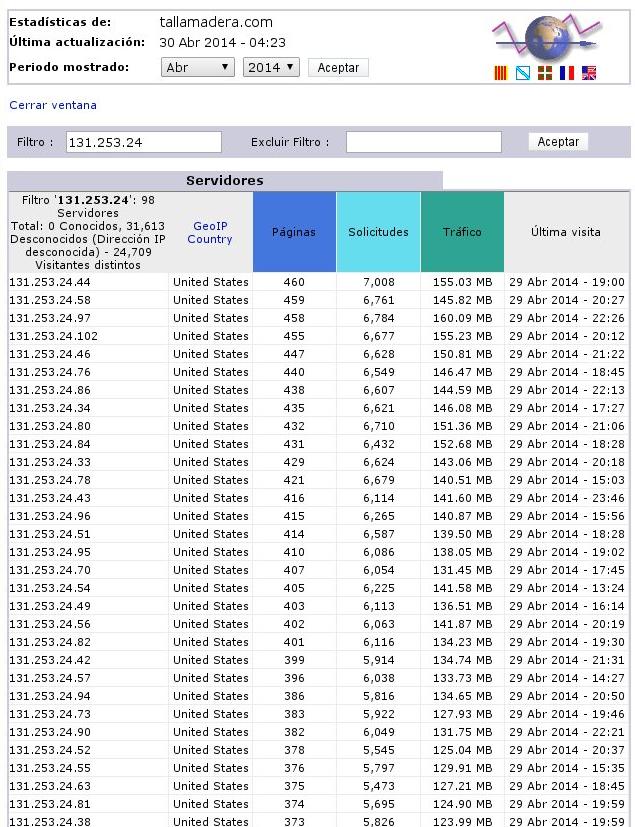
Task: Apply the filter with the Aceptar button
Action: point(558,141)
